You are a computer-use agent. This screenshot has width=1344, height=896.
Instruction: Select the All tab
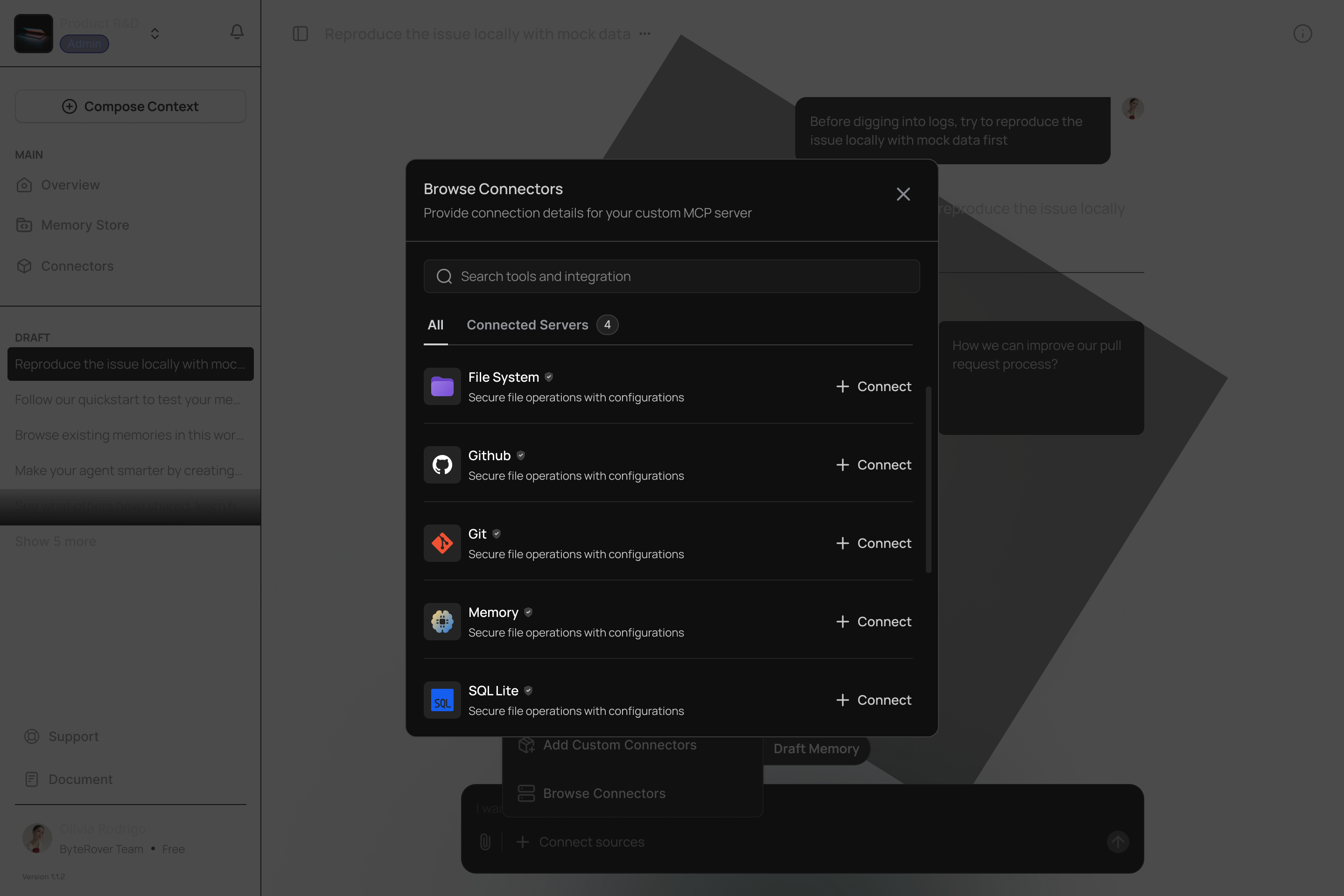pyautogui.click(x=435, y=325)
